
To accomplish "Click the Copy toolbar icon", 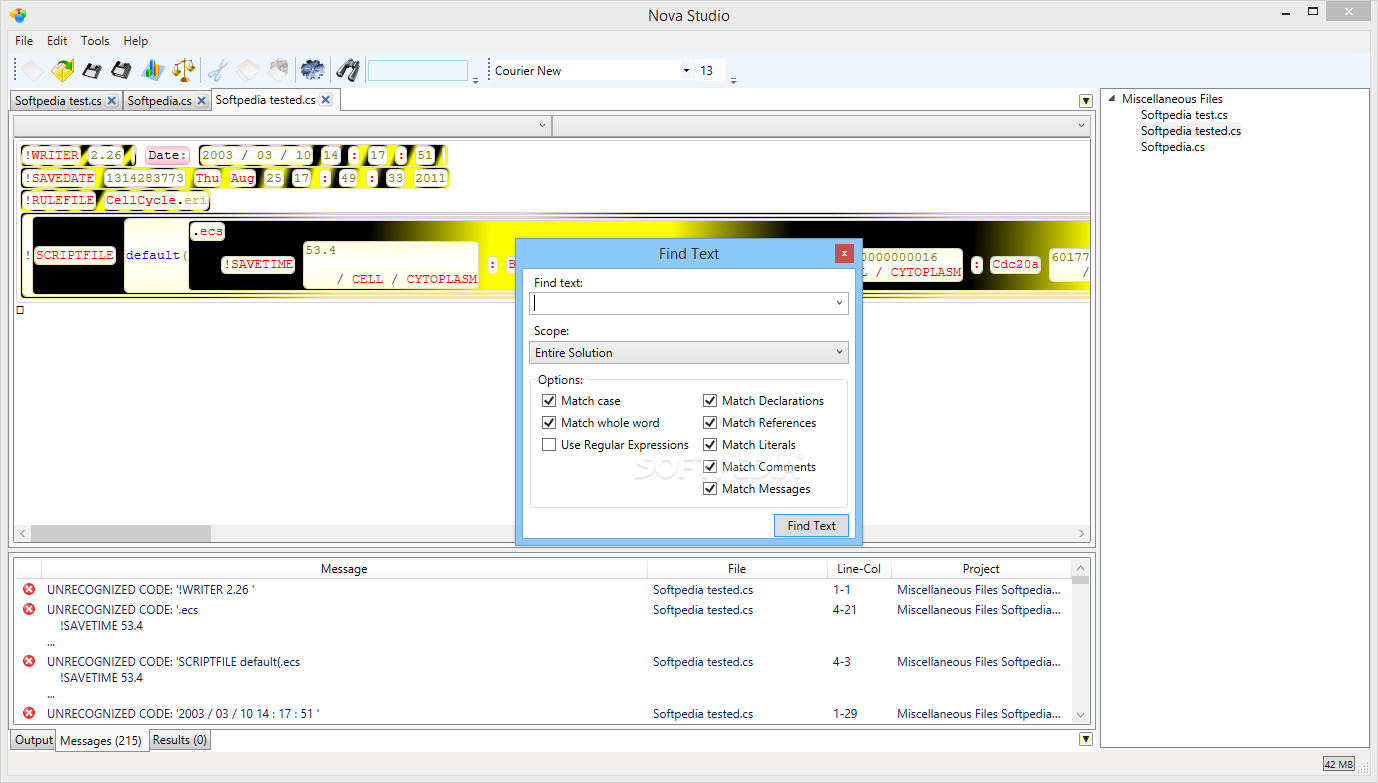I will coord(247,70).
